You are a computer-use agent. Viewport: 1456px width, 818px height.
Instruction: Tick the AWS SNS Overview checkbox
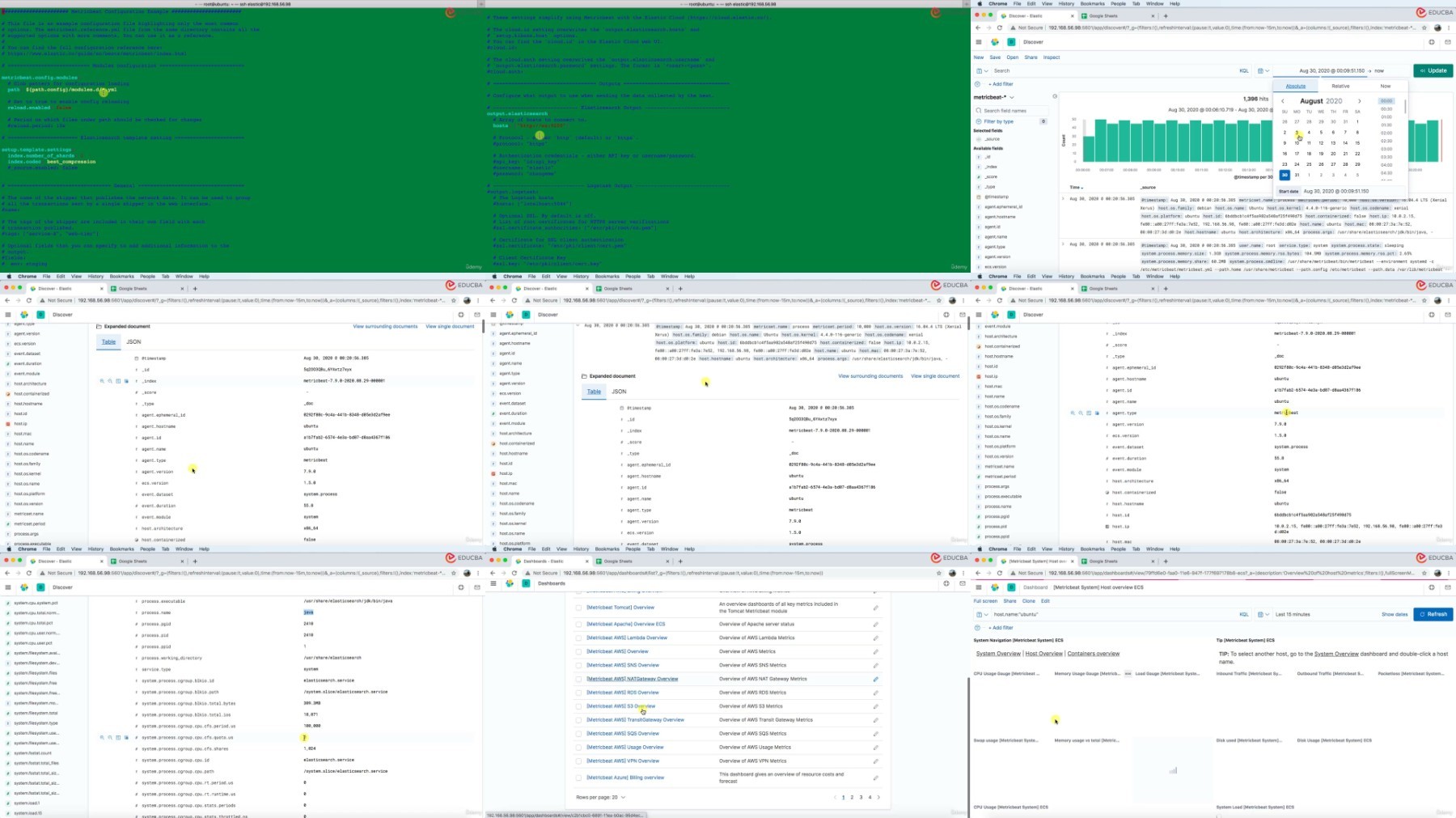point(578,665)
